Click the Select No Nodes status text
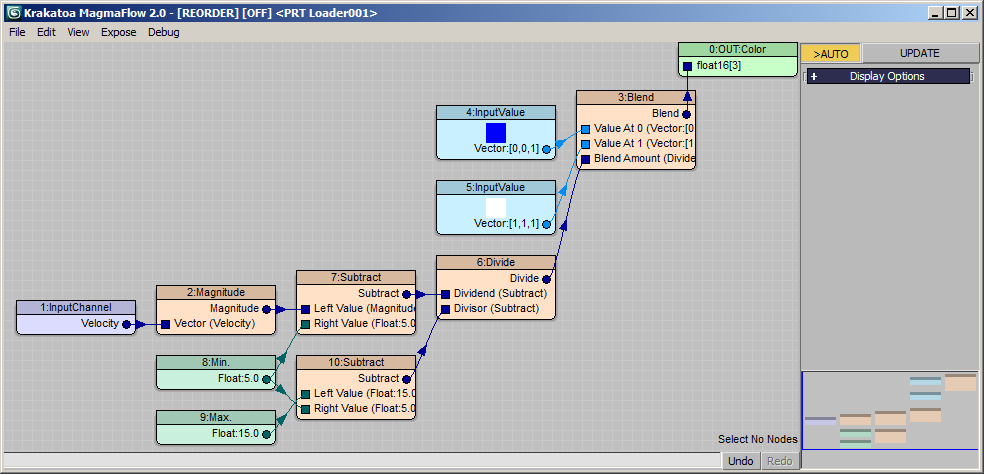Image resolution: width=984 pixels, height=474 pixels. (758, 439)
